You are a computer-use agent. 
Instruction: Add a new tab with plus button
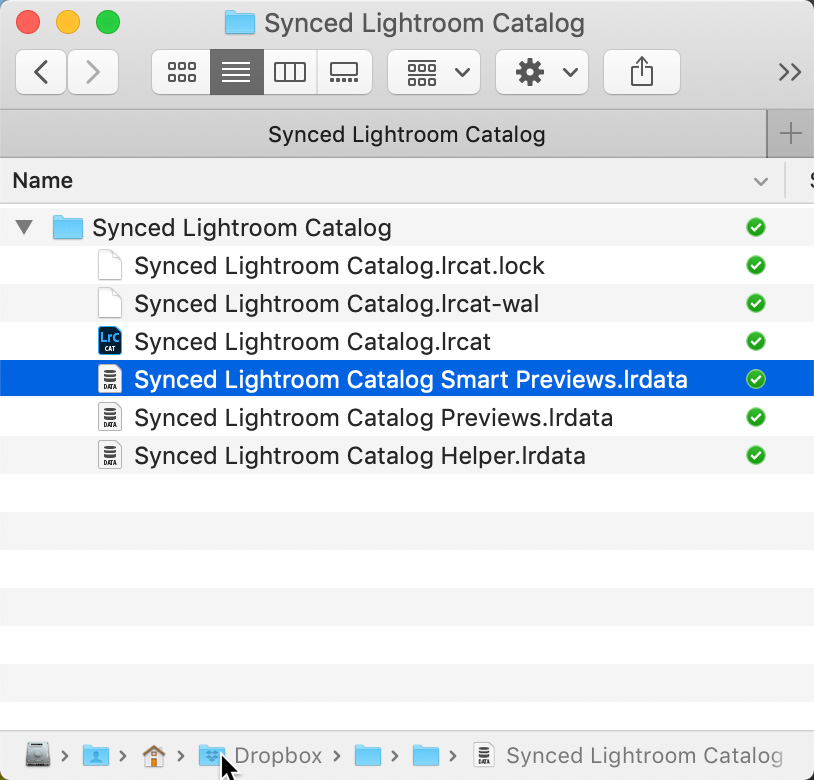pos(791,134)
